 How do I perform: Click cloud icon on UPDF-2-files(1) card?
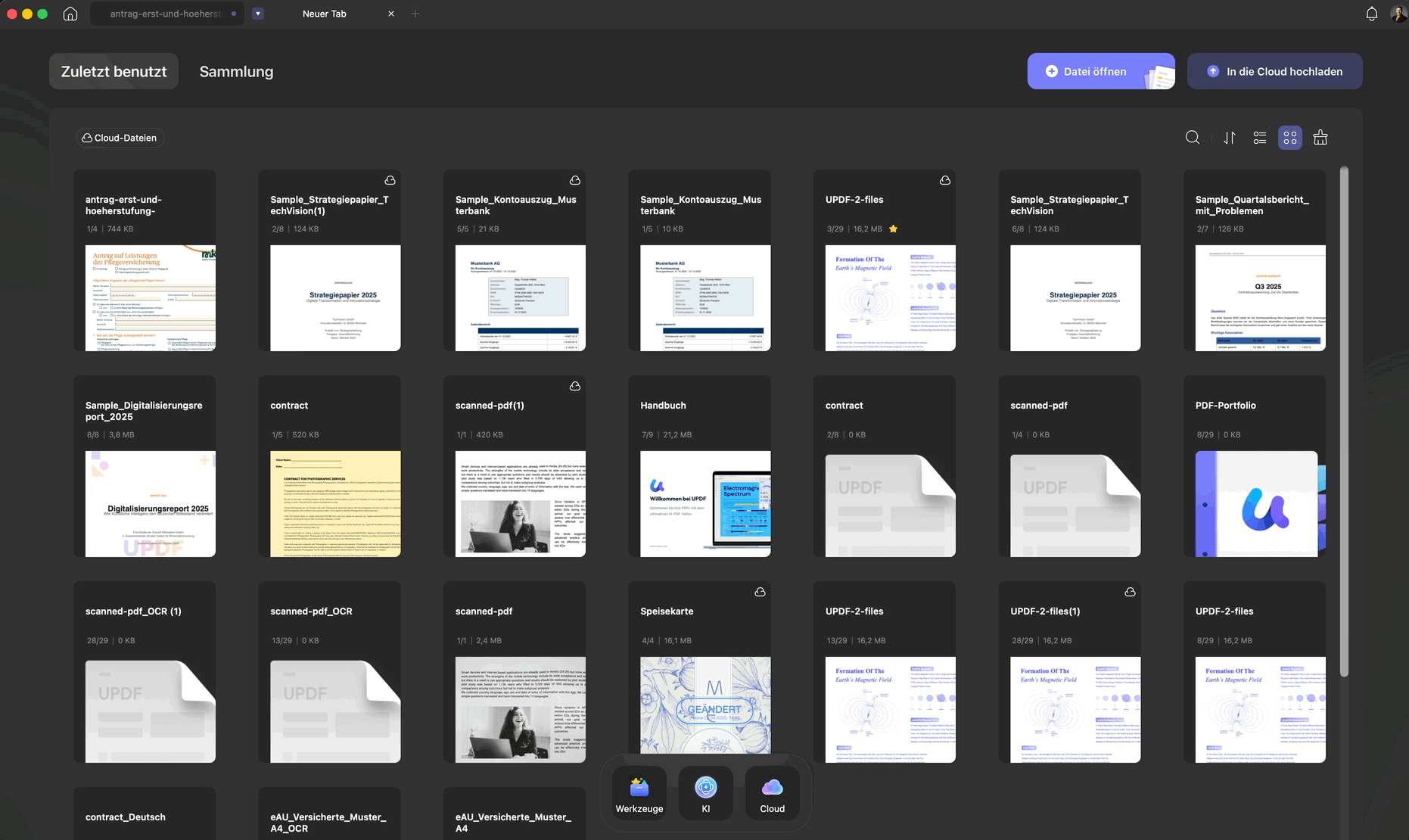[x=1130, y=592]
